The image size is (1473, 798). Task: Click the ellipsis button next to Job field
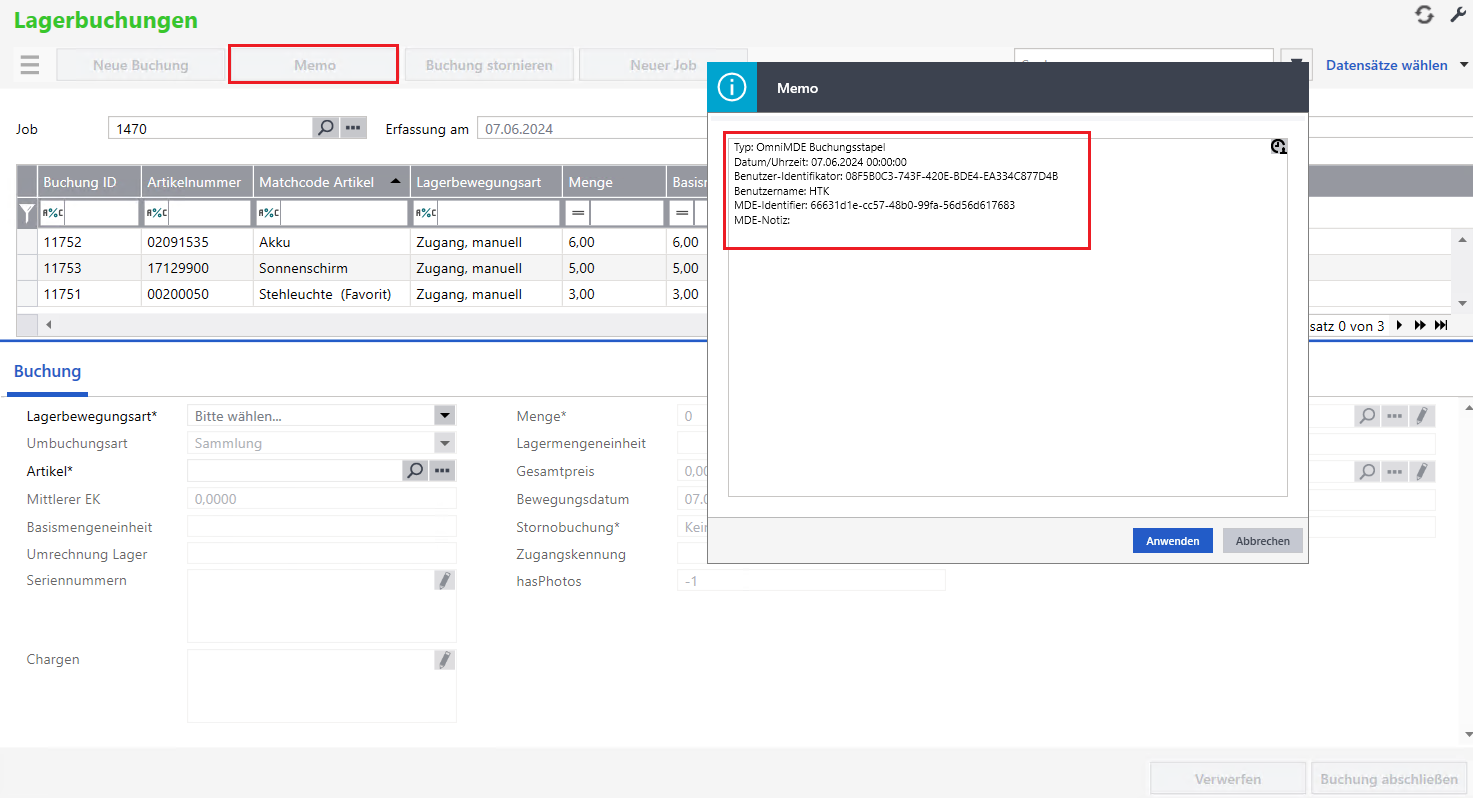pyautogui.click(x=353, y=128)
